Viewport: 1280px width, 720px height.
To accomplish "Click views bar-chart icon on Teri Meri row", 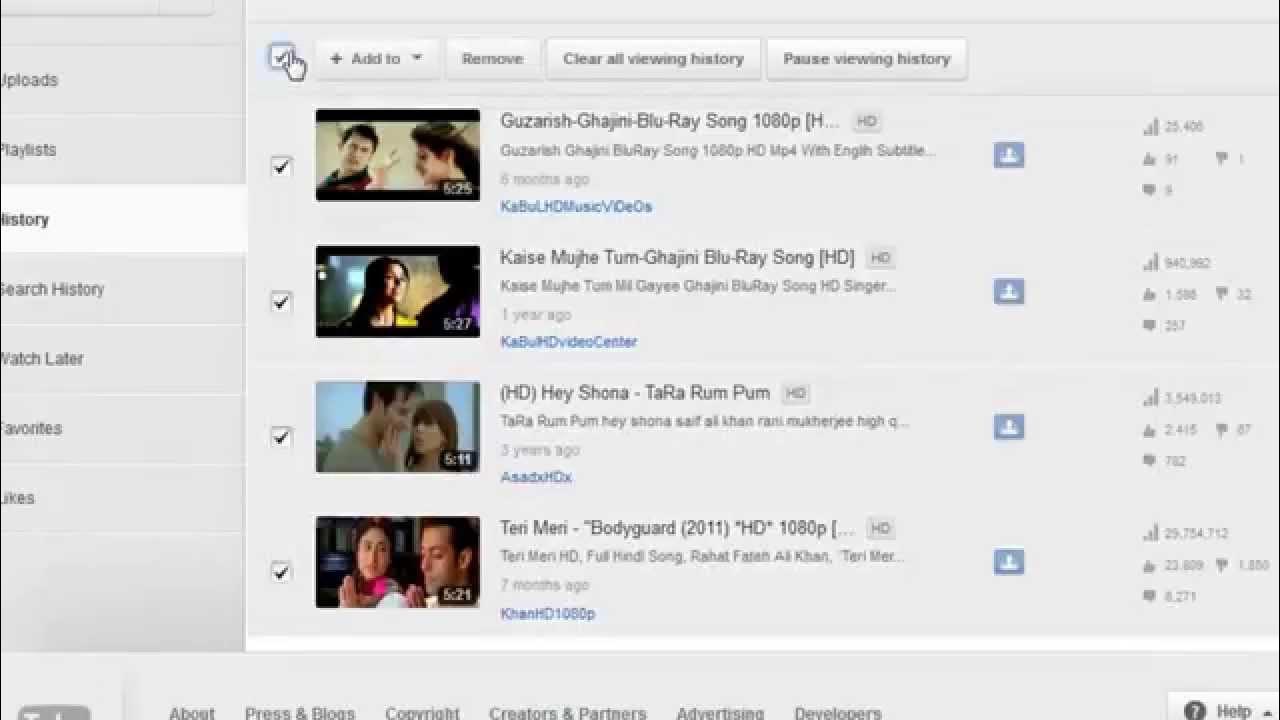I will click(1151, 533).
